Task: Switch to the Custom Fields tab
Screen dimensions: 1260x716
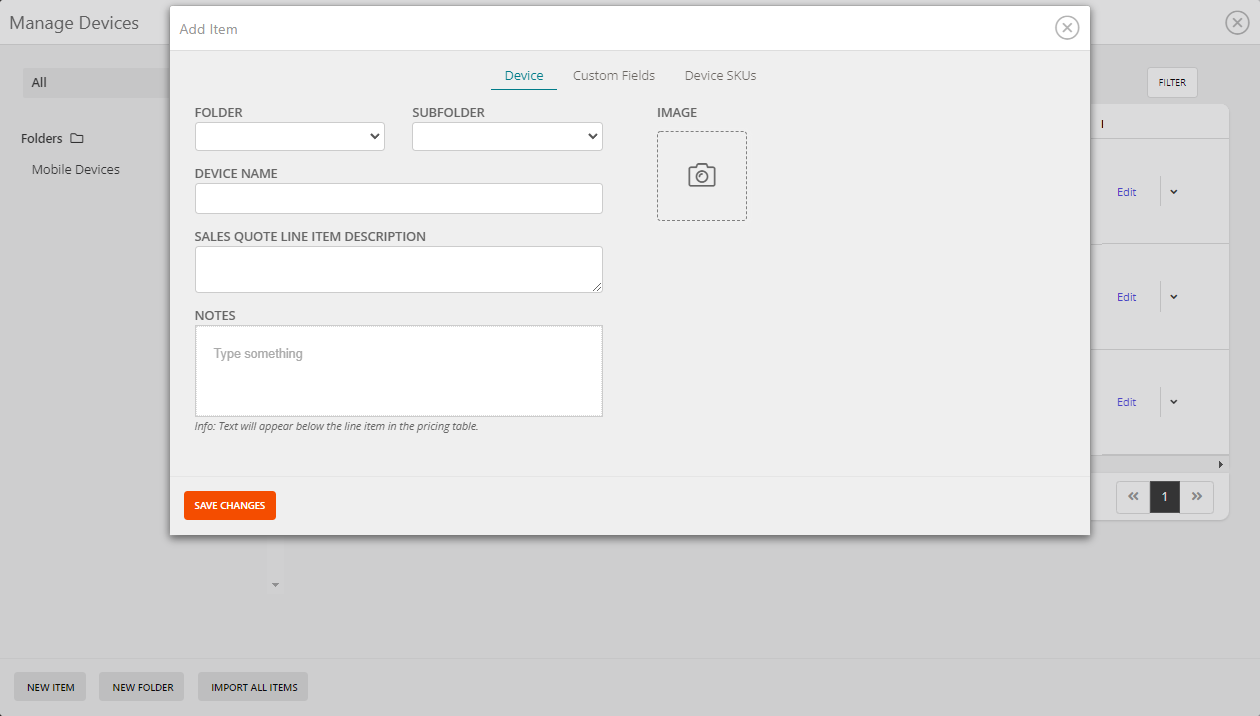Action: point(613,76)
